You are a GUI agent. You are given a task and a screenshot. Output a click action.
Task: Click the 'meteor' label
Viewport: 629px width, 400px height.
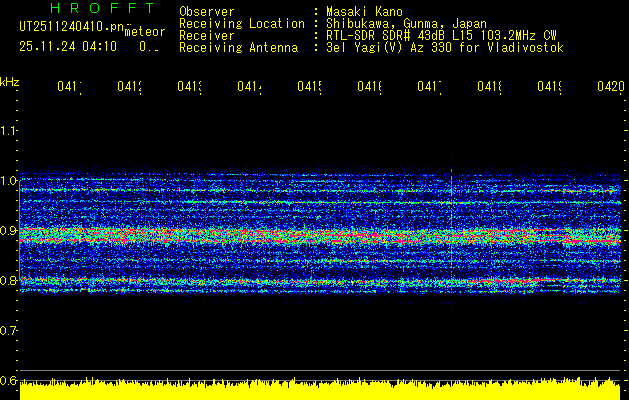pyautogui.click(x=143, y=33)
